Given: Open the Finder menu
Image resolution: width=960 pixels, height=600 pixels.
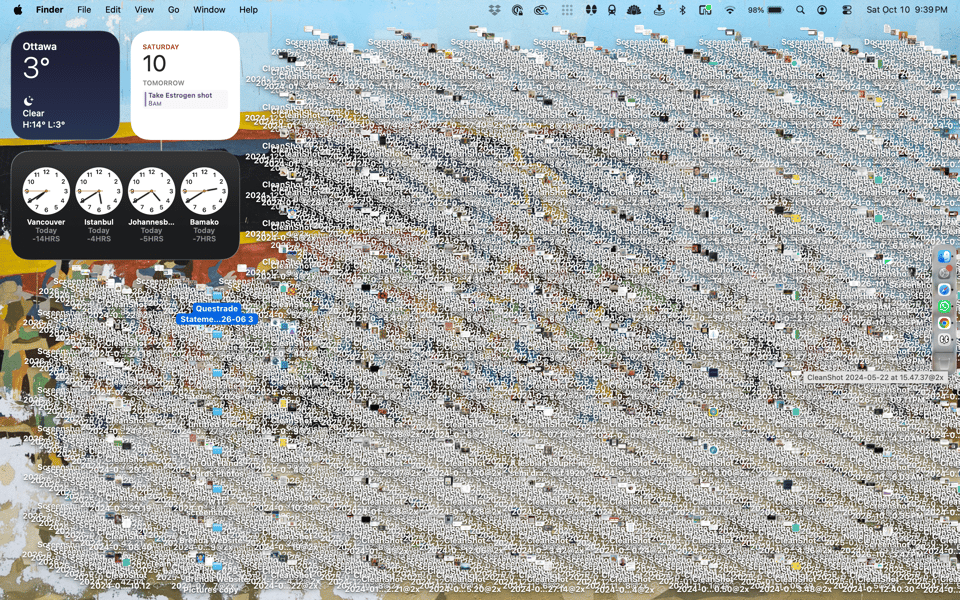Looking at the screenshot, I should pyautogui.click(x=50, y=10).
